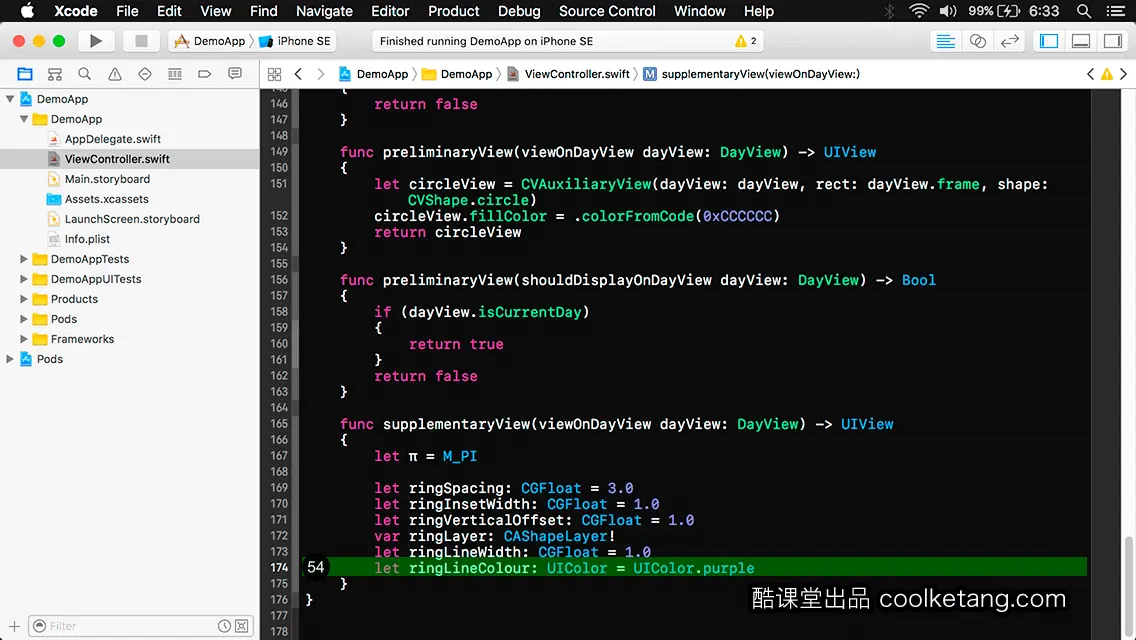Expand the Frameworks folder
Screen dimensions: 1136x640
[x=24, y=338]
